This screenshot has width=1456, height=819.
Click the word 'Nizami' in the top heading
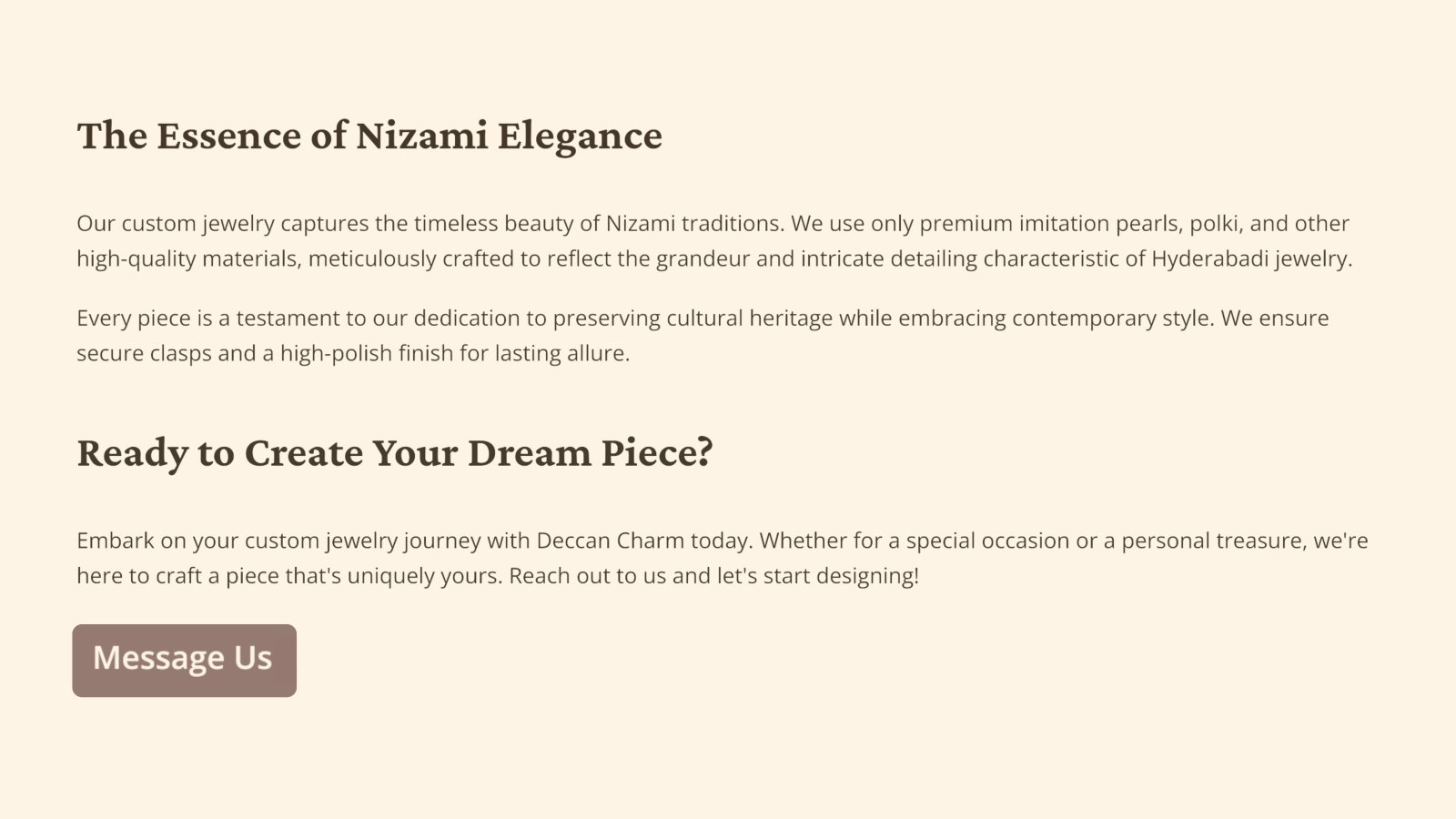(421, 136)
